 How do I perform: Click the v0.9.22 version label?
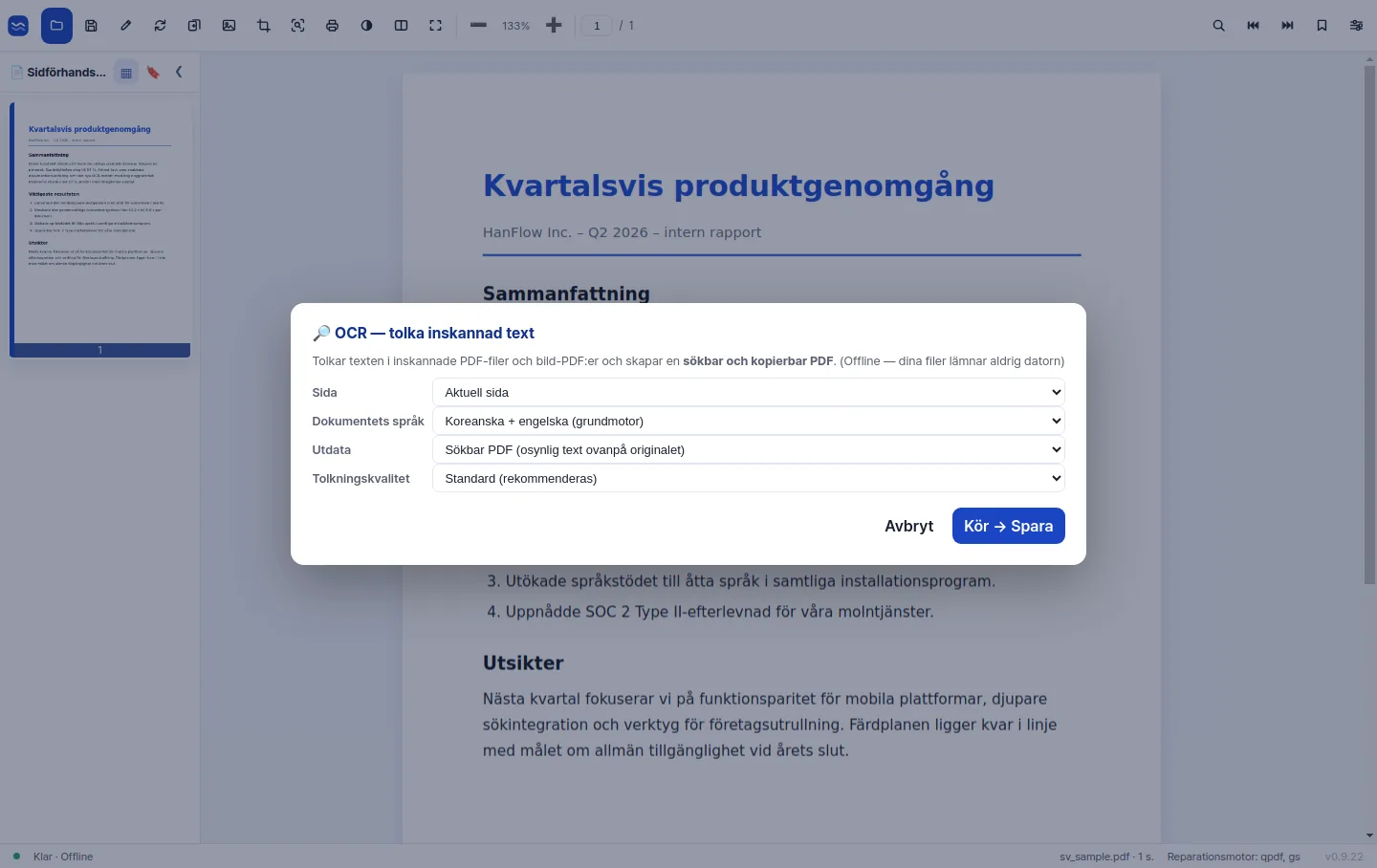coord(1344,857)
